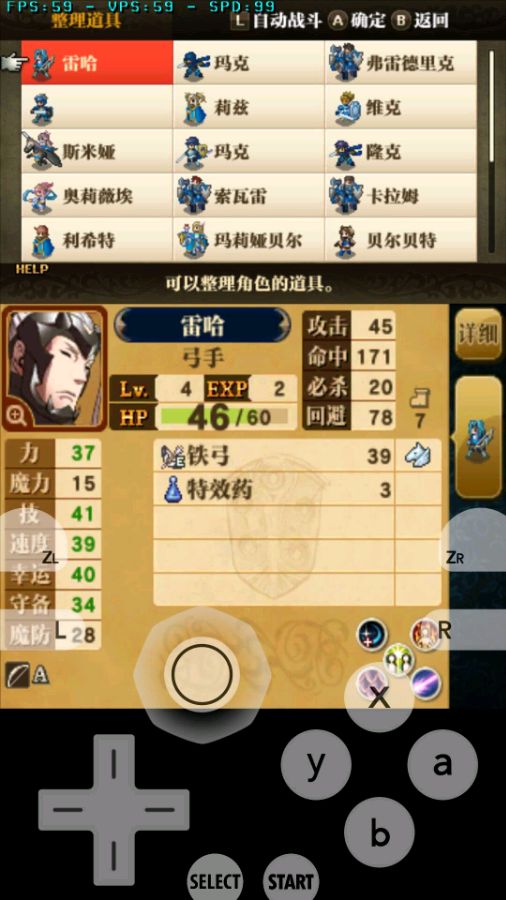506x900 pixels.
Task: Tap the emulator START button
Action: point(291,880)
